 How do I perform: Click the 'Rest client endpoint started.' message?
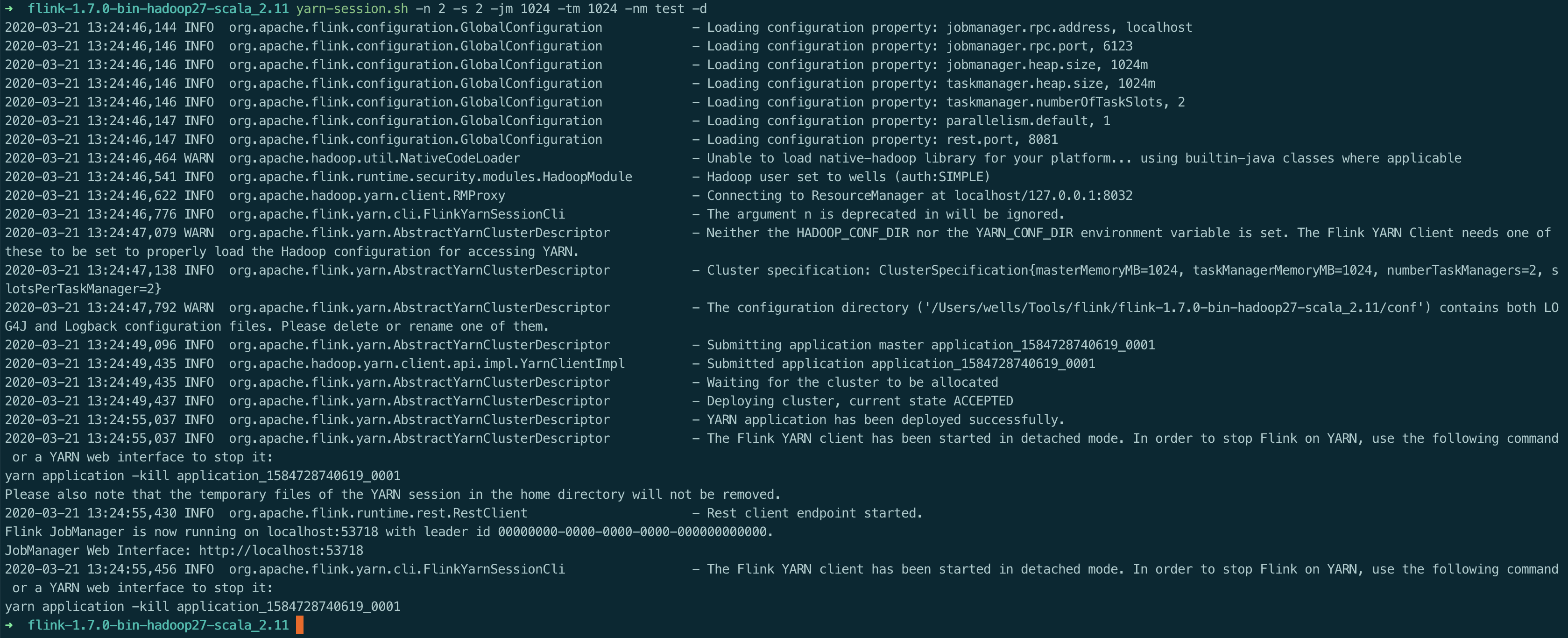[814, 513]
